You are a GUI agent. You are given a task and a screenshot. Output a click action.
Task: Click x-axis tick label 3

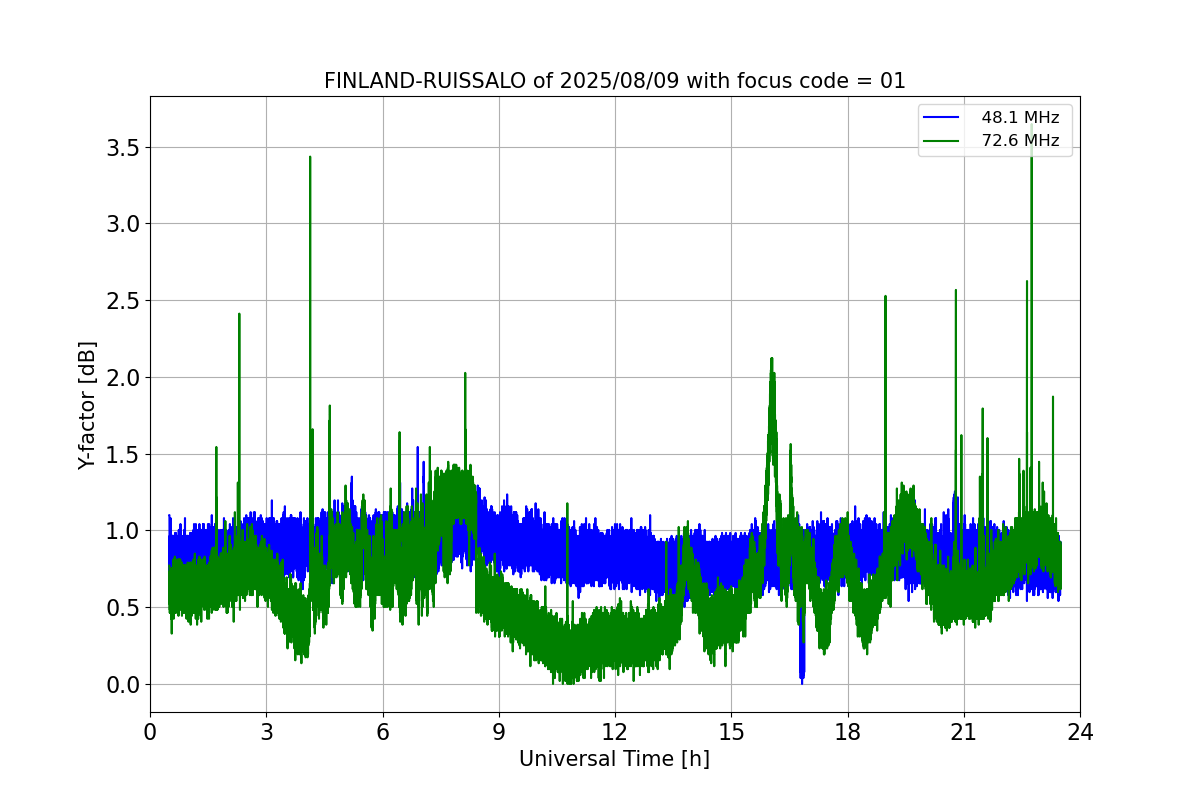[266, 732]
